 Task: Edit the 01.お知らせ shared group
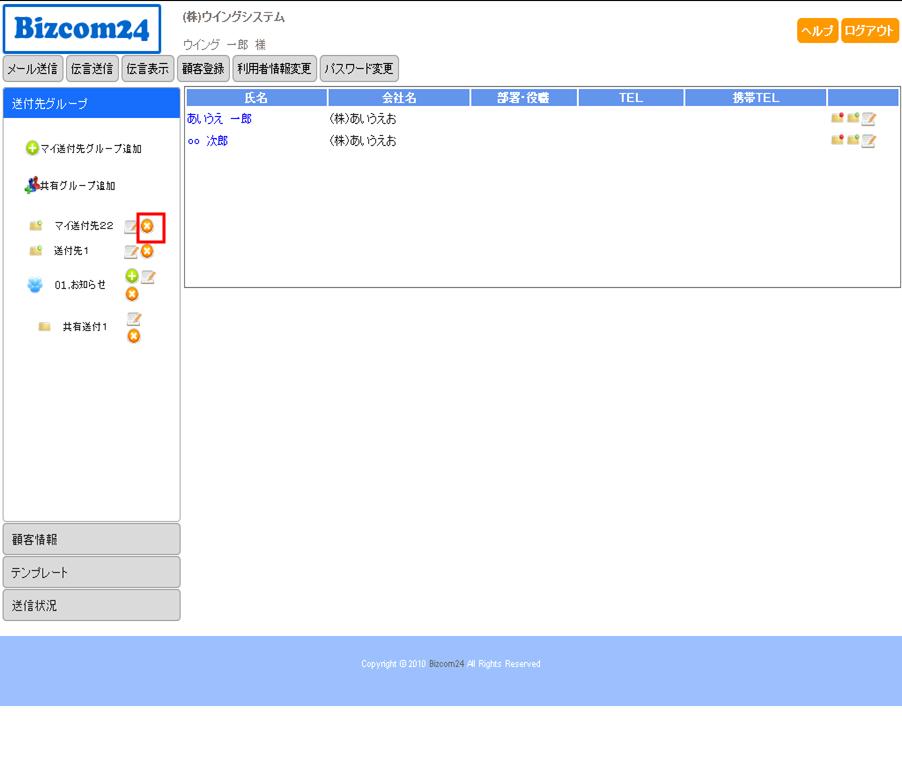[x=148, y=277]
